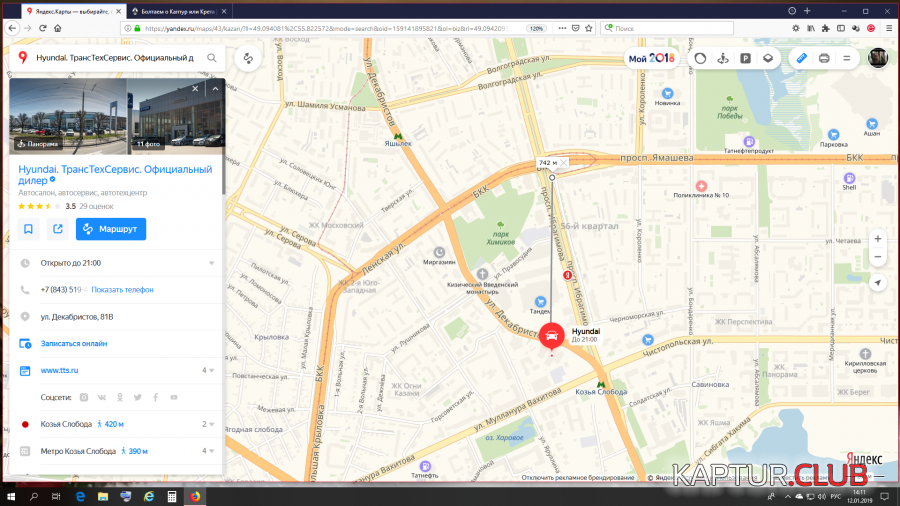Zoom in on the map

click(877, 239)
